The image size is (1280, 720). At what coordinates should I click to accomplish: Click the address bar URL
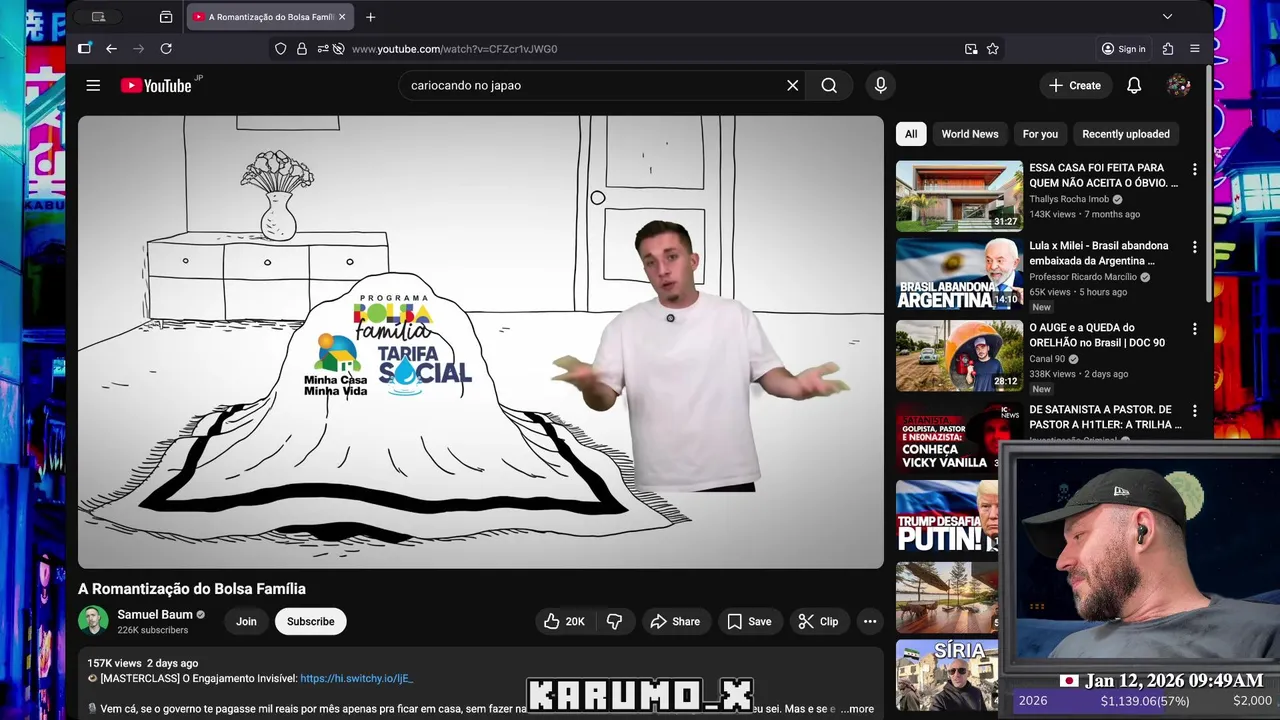[454, 49]
